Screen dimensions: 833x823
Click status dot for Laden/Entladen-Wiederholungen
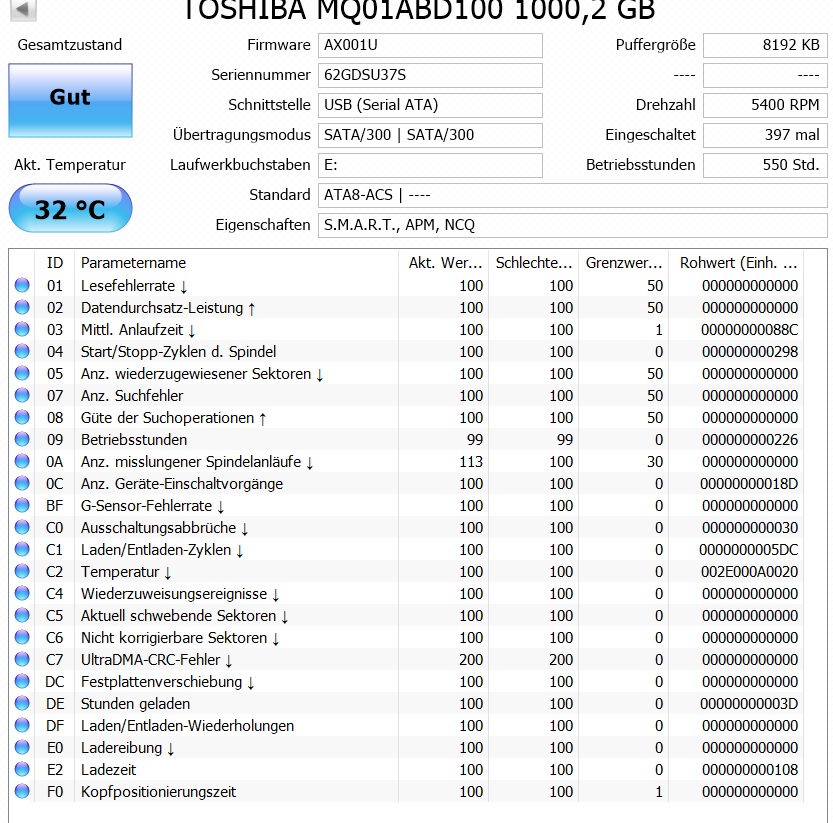(22, 725)
